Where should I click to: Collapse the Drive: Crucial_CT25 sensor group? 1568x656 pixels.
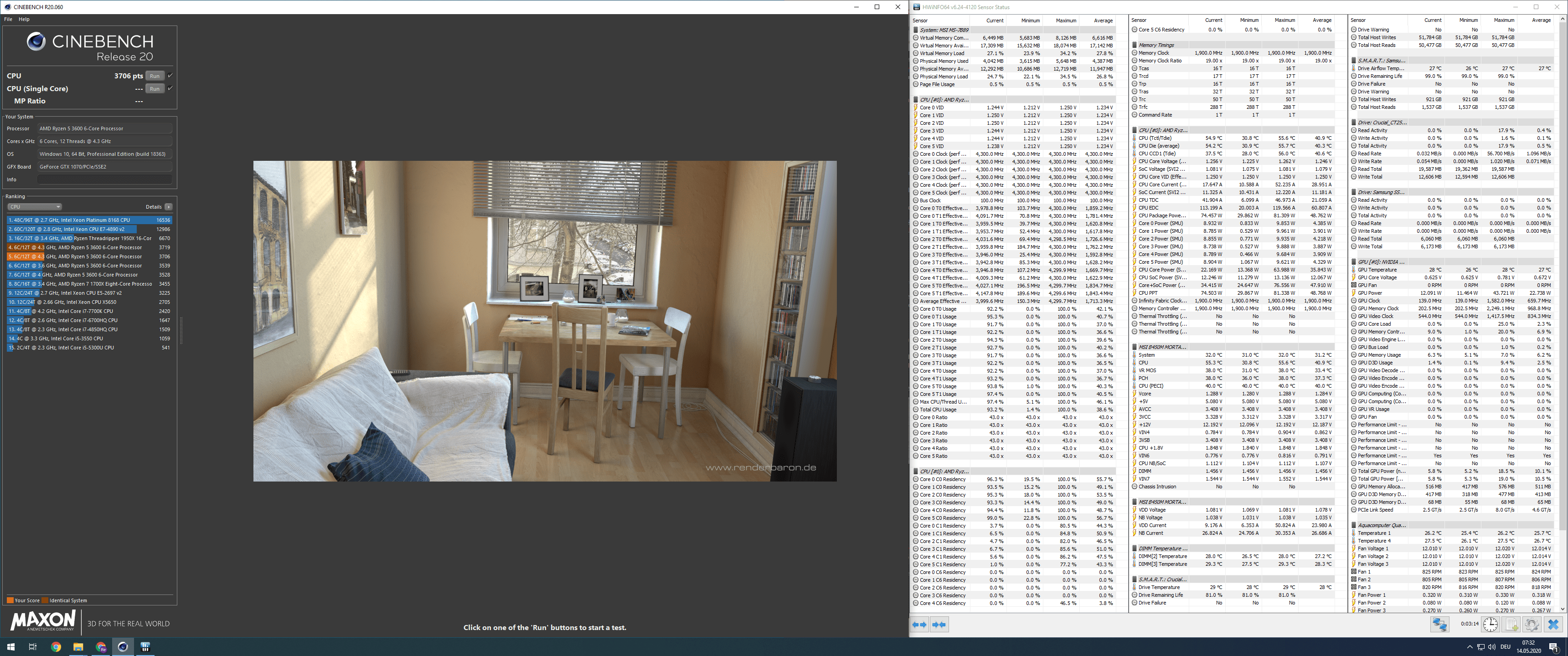[1354, 123]
